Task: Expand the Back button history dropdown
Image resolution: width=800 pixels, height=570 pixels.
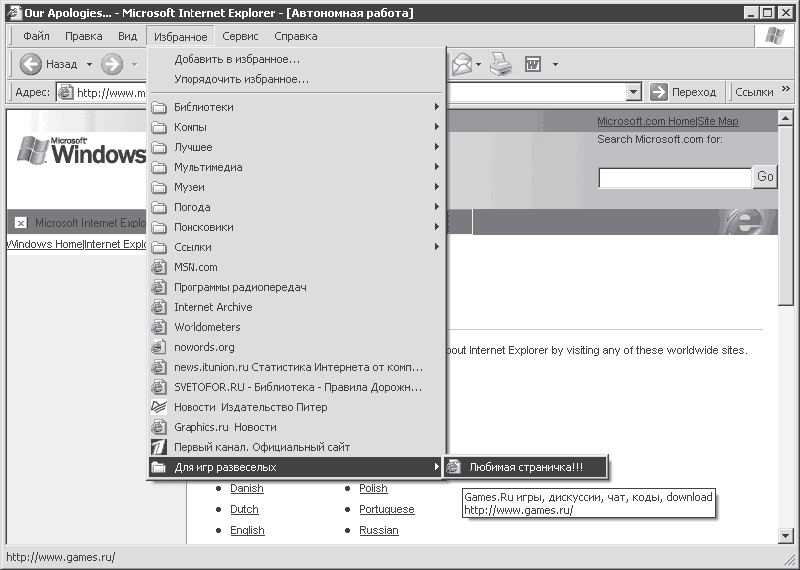Action: [x=89, y=64]
